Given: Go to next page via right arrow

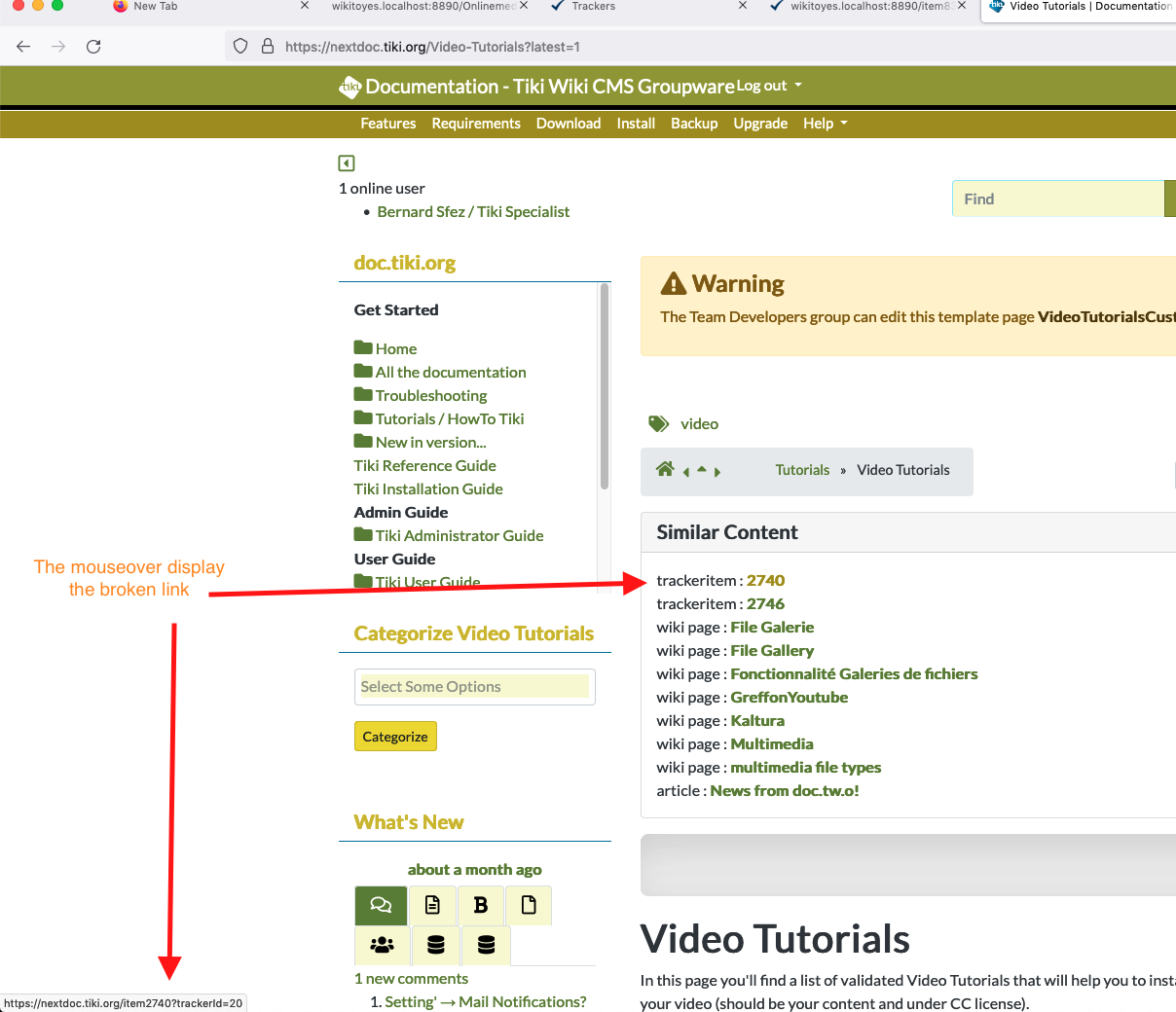Looking at the screenshot, I should coord(717,472).
